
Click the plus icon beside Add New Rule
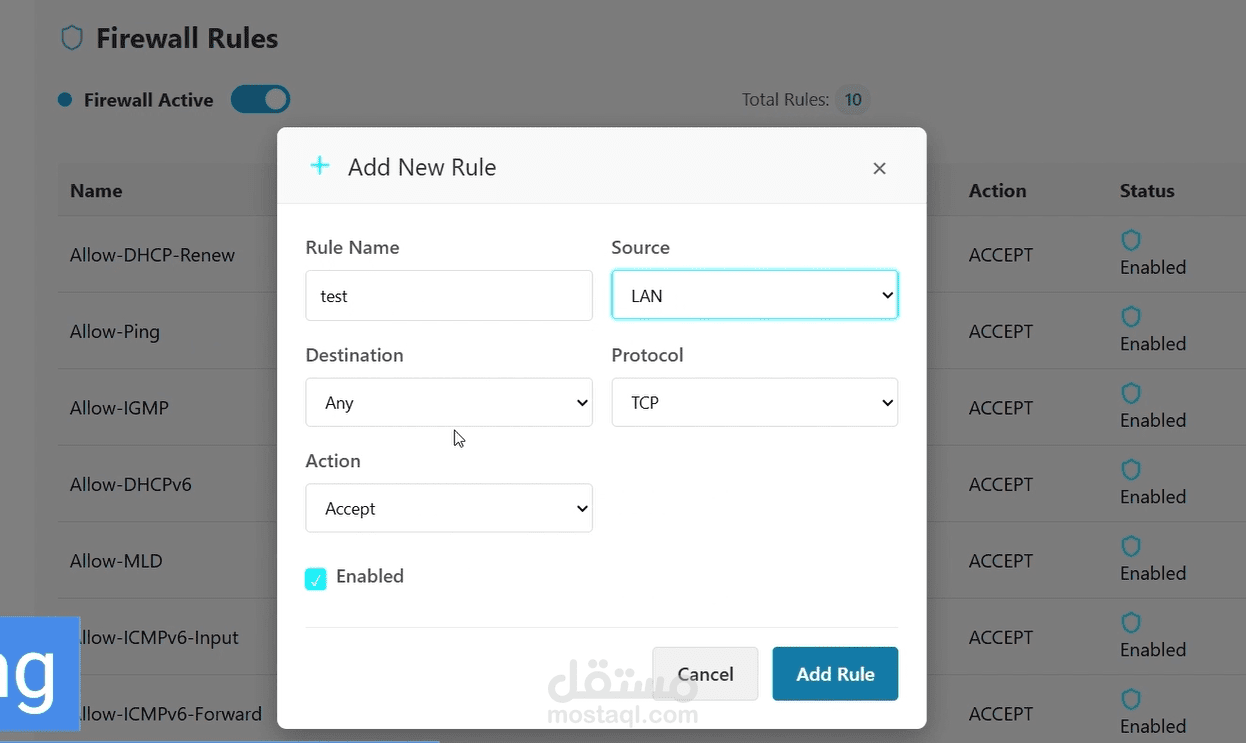[x=319, y=166]
